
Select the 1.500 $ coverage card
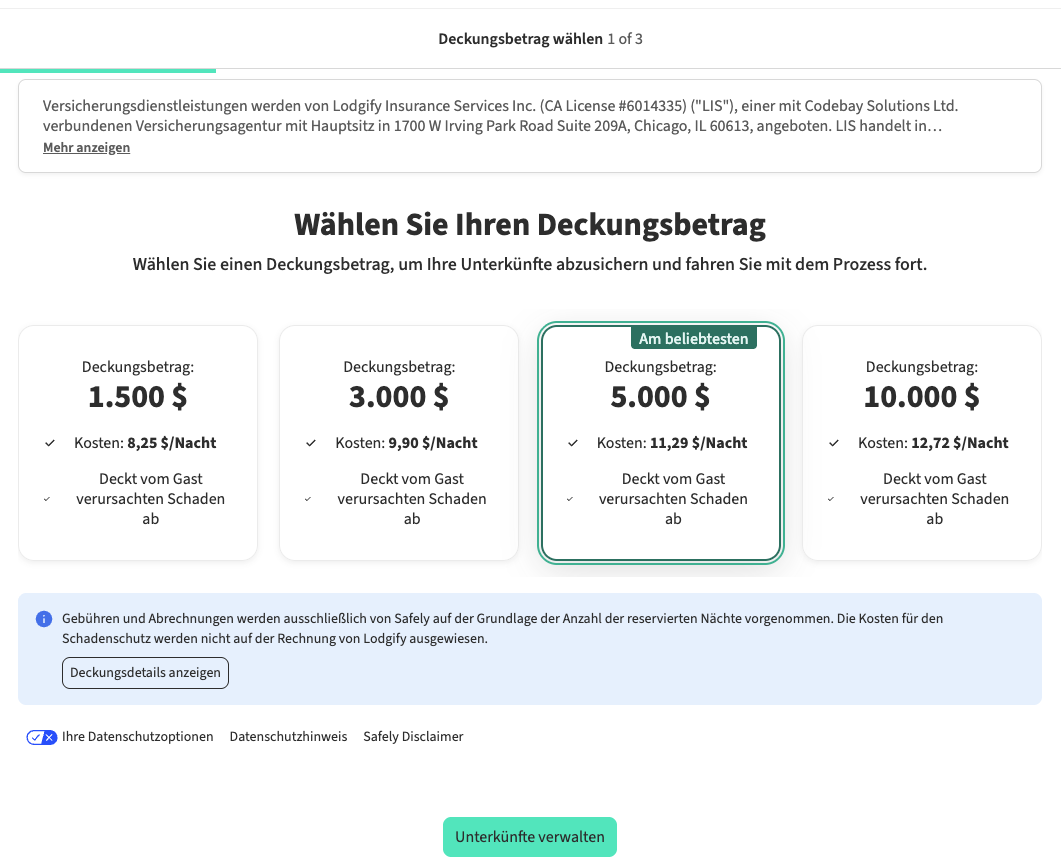point(138,442)
